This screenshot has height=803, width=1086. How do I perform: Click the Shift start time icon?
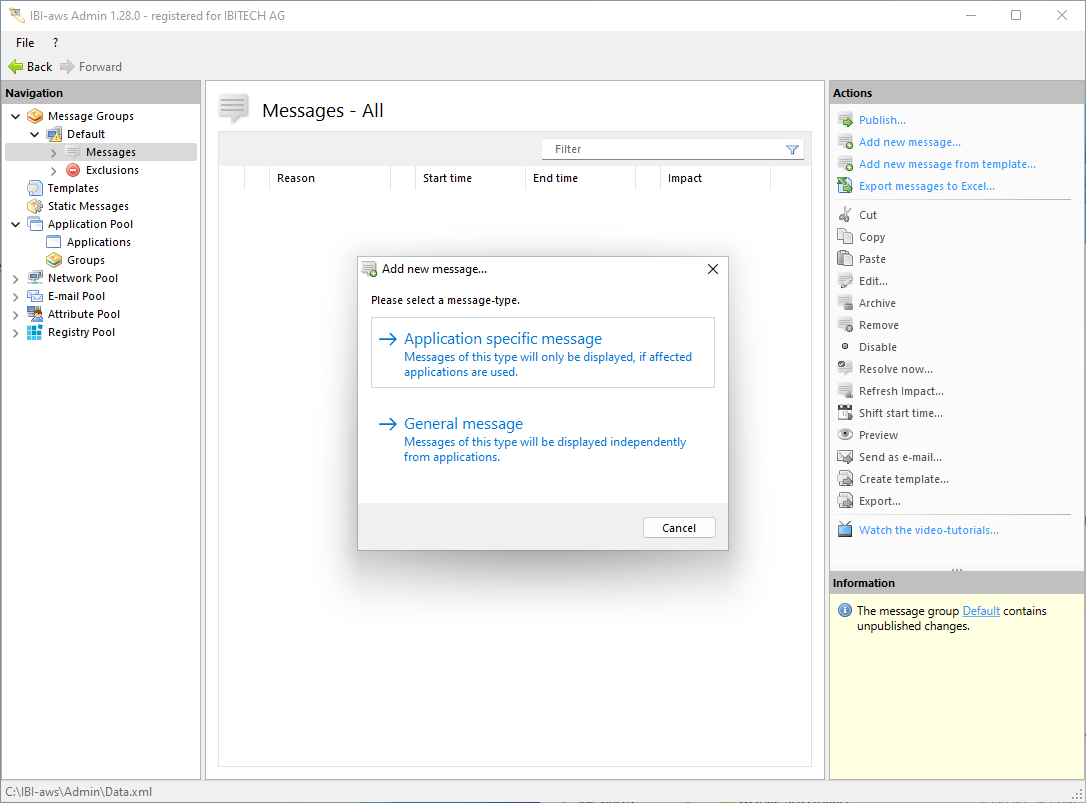point(845,413)
